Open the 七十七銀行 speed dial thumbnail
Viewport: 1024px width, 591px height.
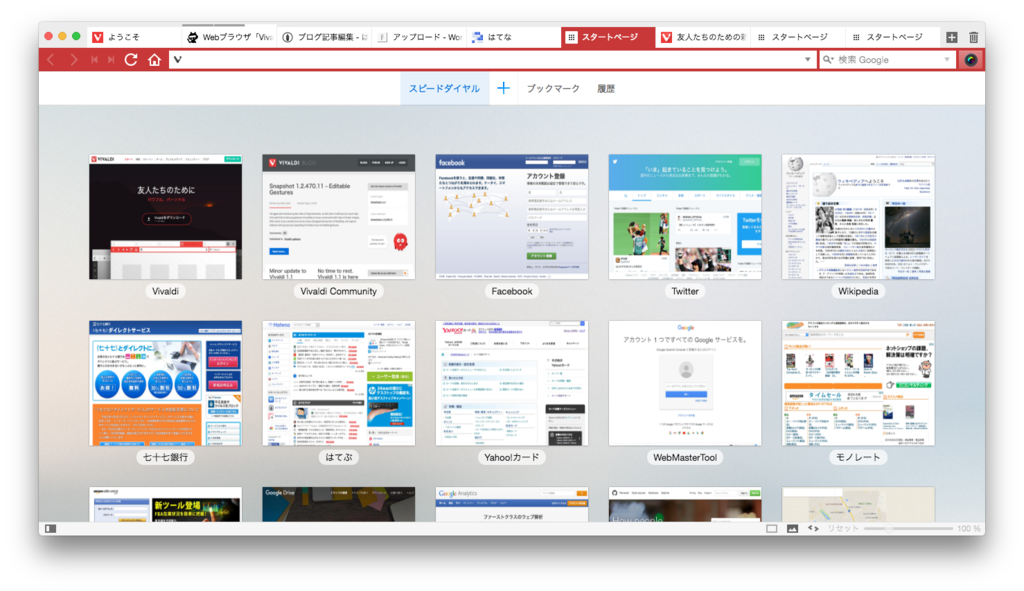(165, 383)
